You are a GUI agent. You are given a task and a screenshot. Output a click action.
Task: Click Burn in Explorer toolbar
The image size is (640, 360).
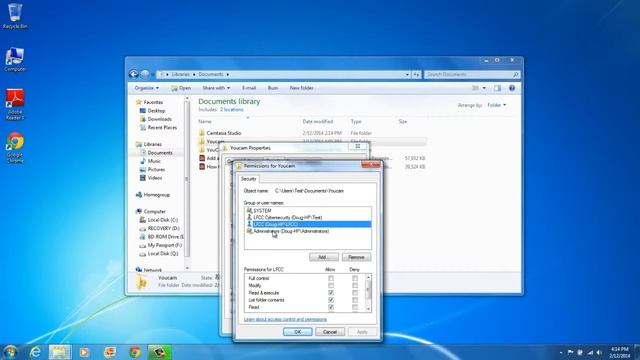[273, 88]
